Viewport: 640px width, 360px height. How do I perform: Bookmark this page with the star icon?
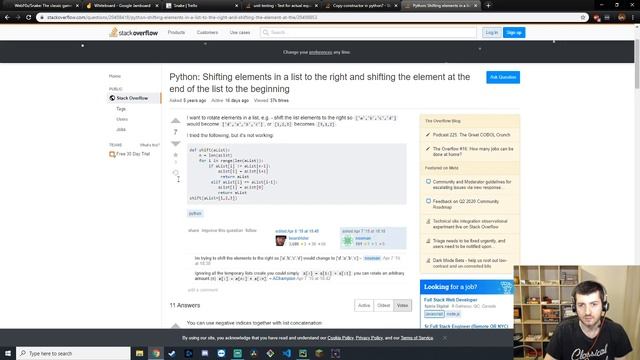coord(583,17)
